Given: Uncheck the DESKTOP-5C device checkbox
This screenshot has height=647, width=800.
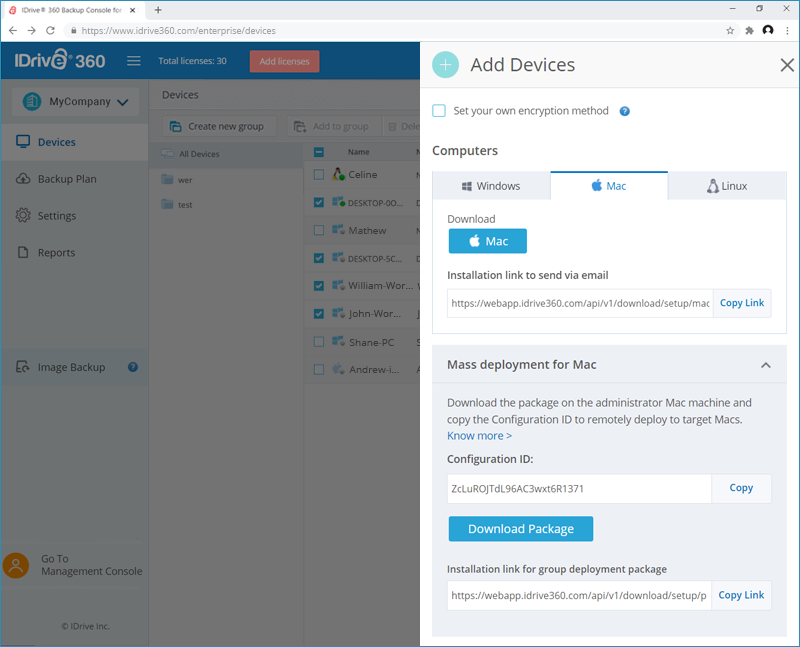Looking at the screenshot, I should pos(319,258).
